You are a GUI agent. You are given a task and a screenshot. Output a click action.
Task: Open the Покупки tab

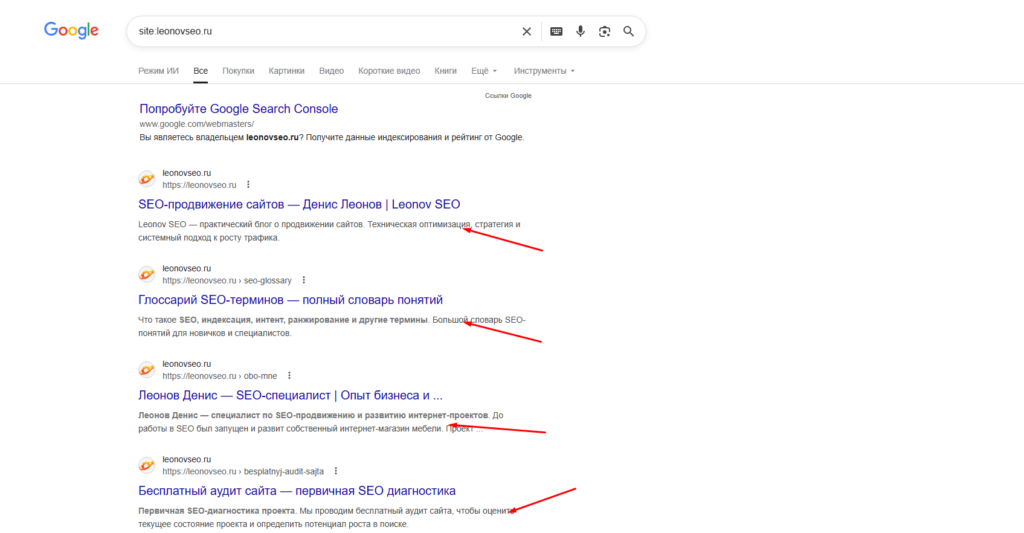coord(238,71)
